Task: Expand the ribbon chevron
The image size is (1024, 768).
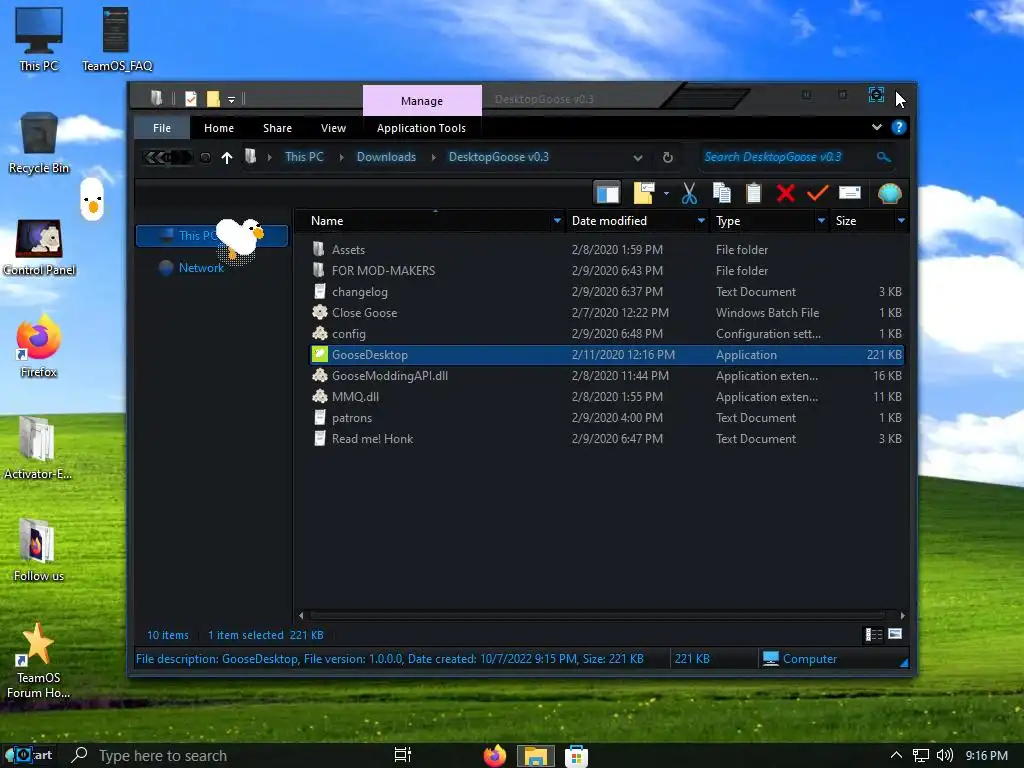Action: 876,127
